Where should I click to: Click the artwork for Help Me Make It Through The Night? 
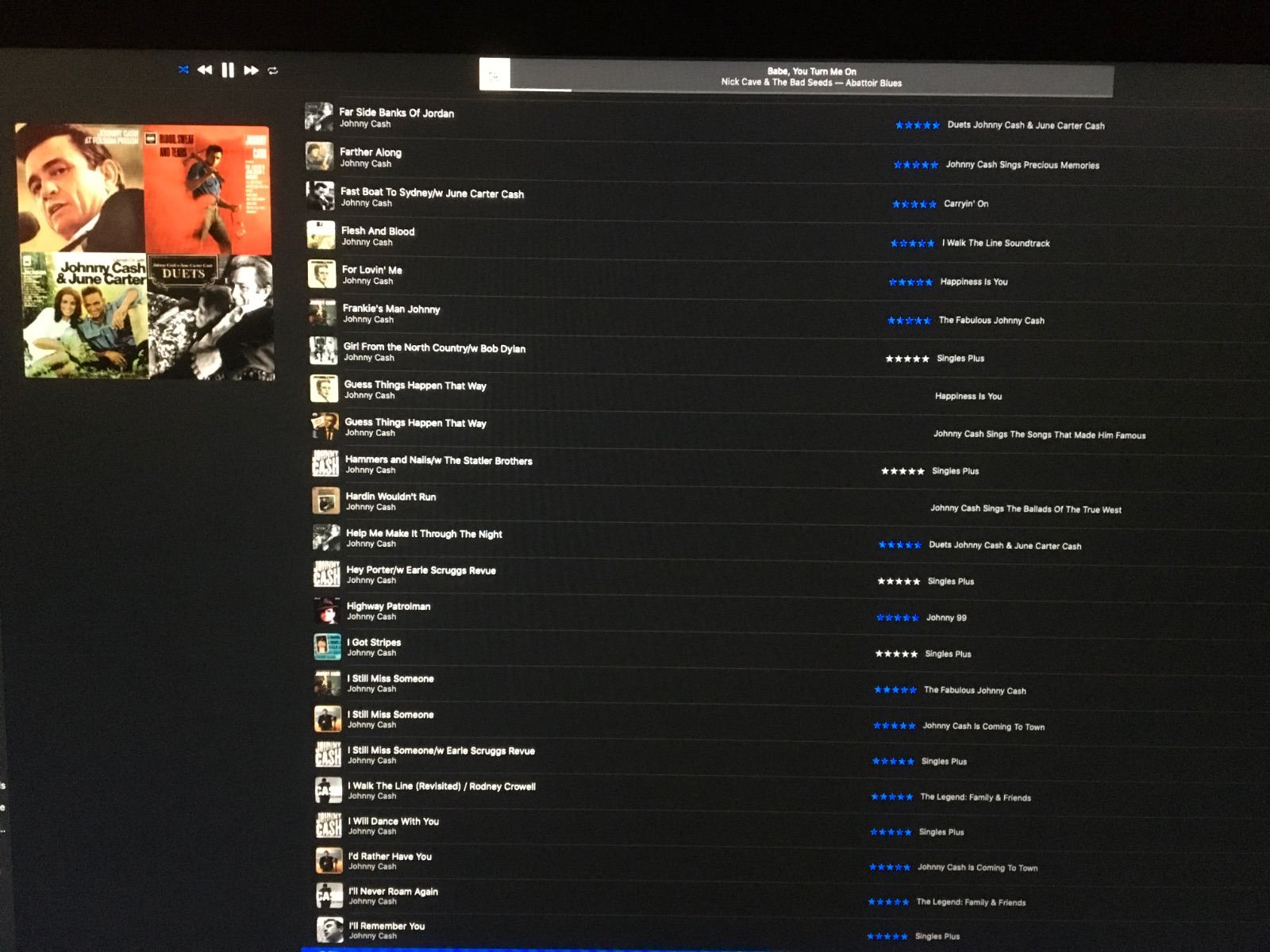(327, 538)
